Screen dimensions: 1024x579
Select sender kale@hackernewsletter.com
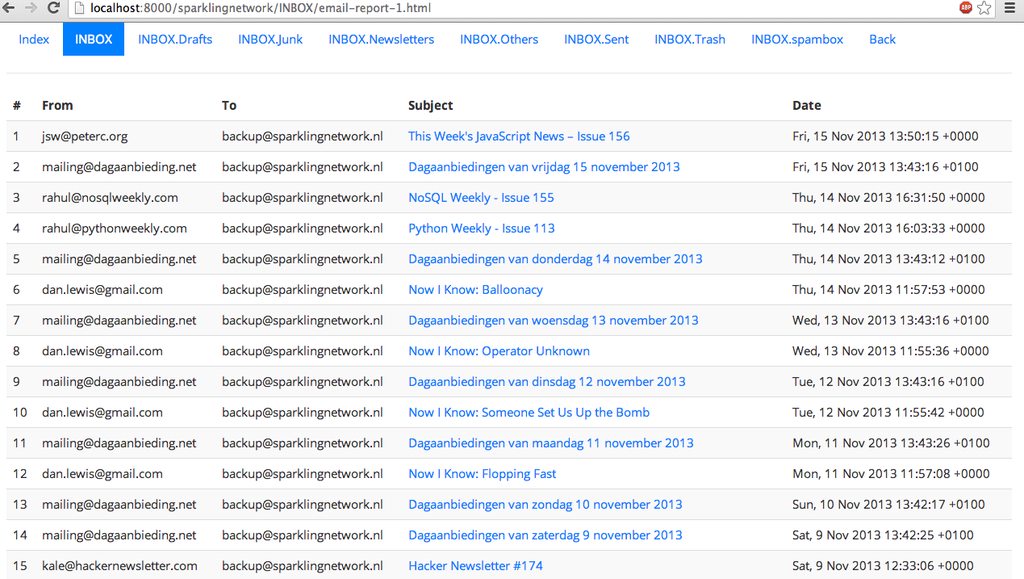pos(120,566)
